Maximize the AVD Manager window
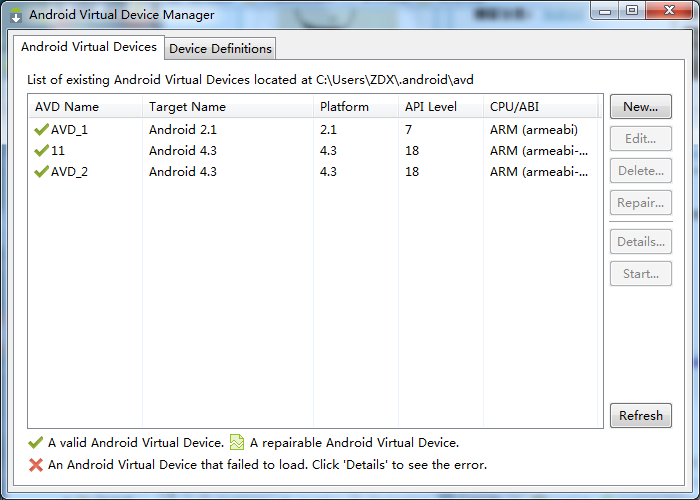The width and height of the screenshot is (700, 500). (x=632, y=11)
